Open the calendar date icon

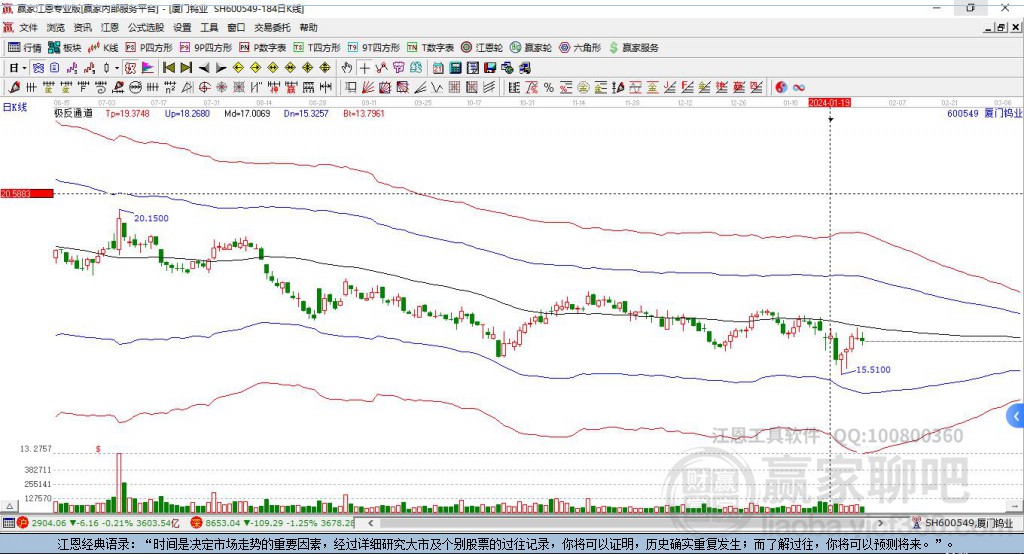[438, 67]
